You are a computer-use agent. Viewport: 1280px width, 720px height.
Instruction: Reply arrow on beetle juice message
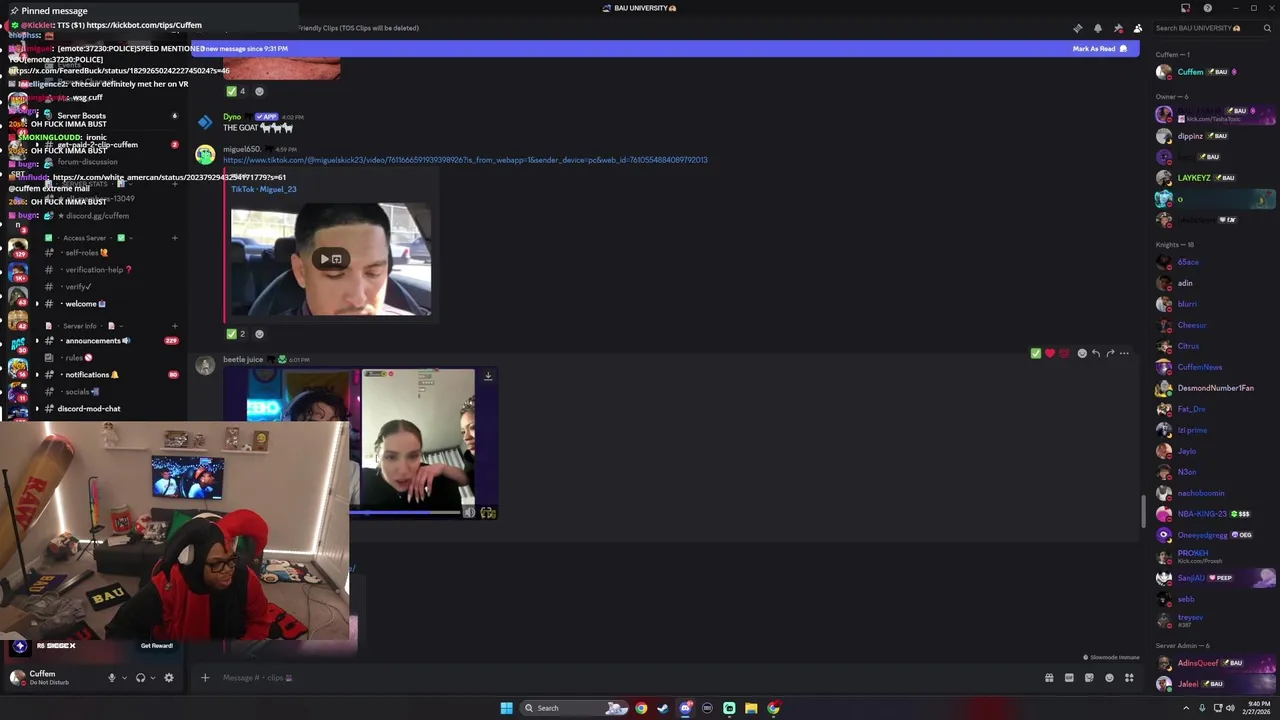pos(1096,353)
